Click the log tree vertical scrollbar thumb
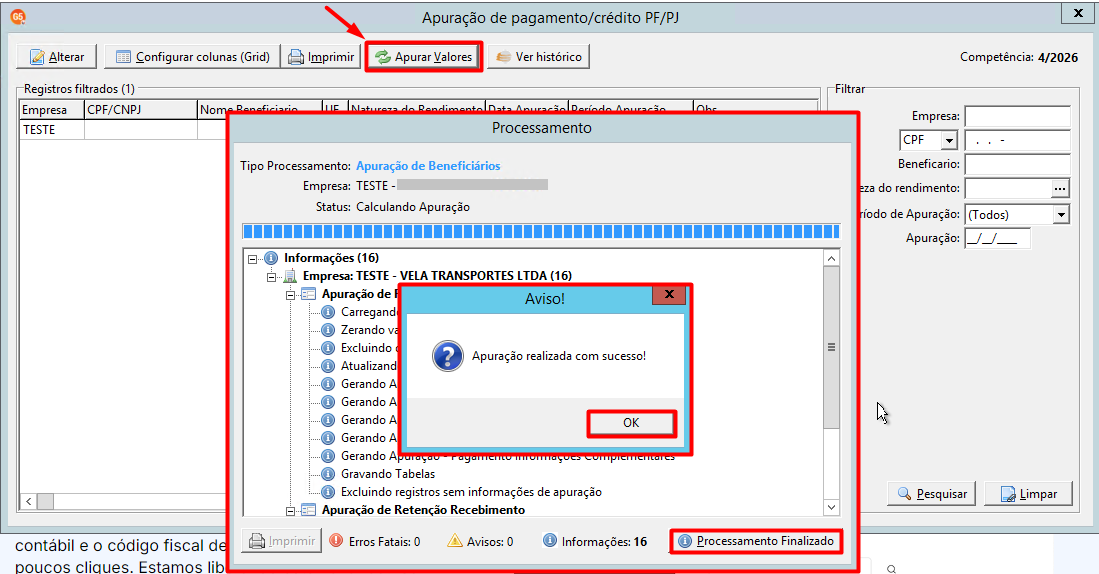Screen dimensions: 1099x574 (831, 348)
